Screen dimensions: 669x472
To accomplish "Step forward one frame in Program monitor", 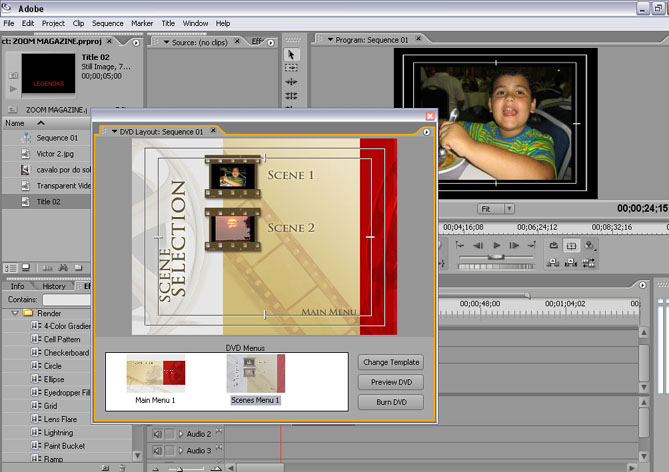I will click(x=514, y=245).
